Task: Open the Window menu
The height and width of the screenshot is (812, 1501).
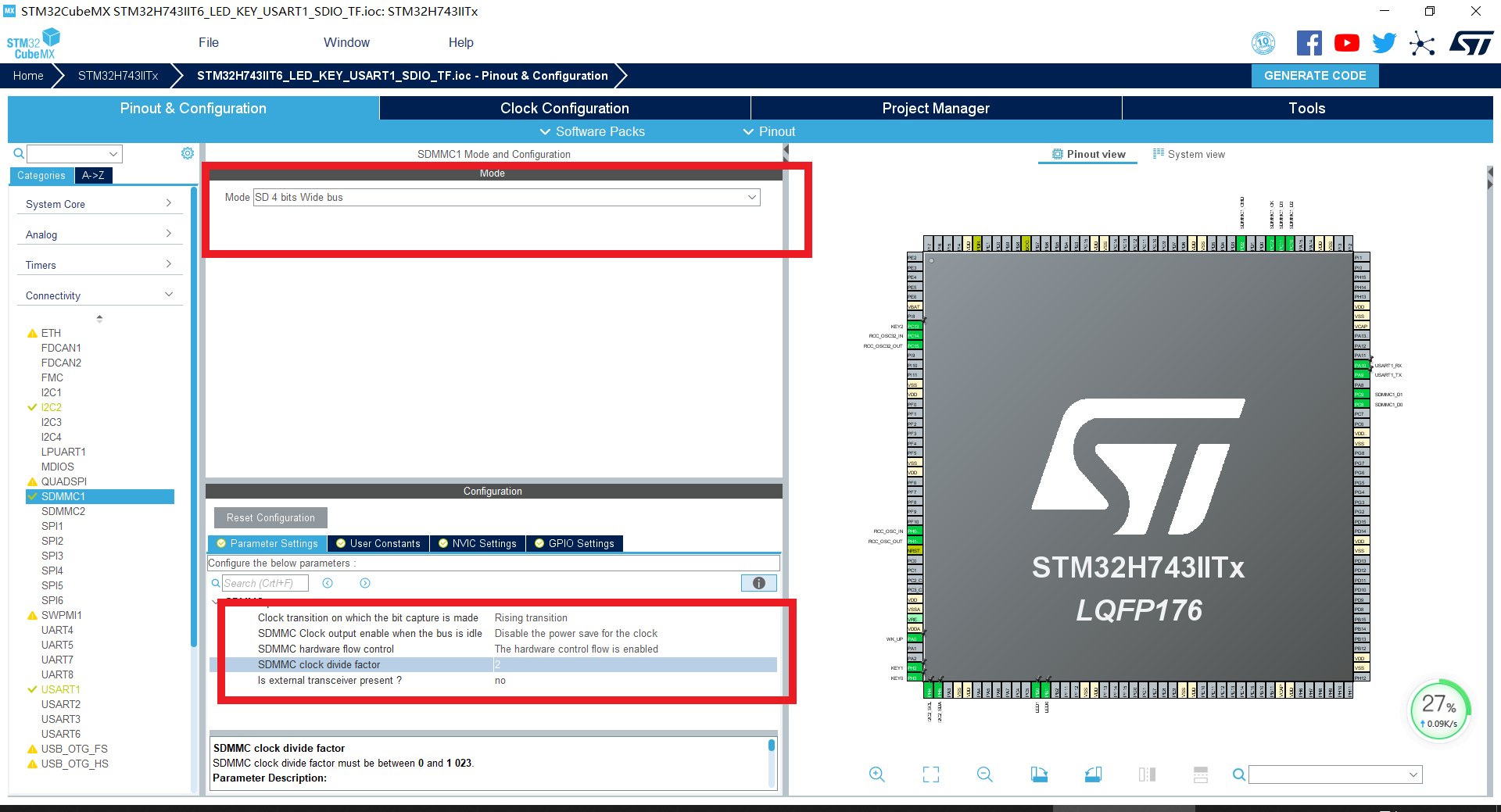Action: pyautogui.click(x=346, y=42)
